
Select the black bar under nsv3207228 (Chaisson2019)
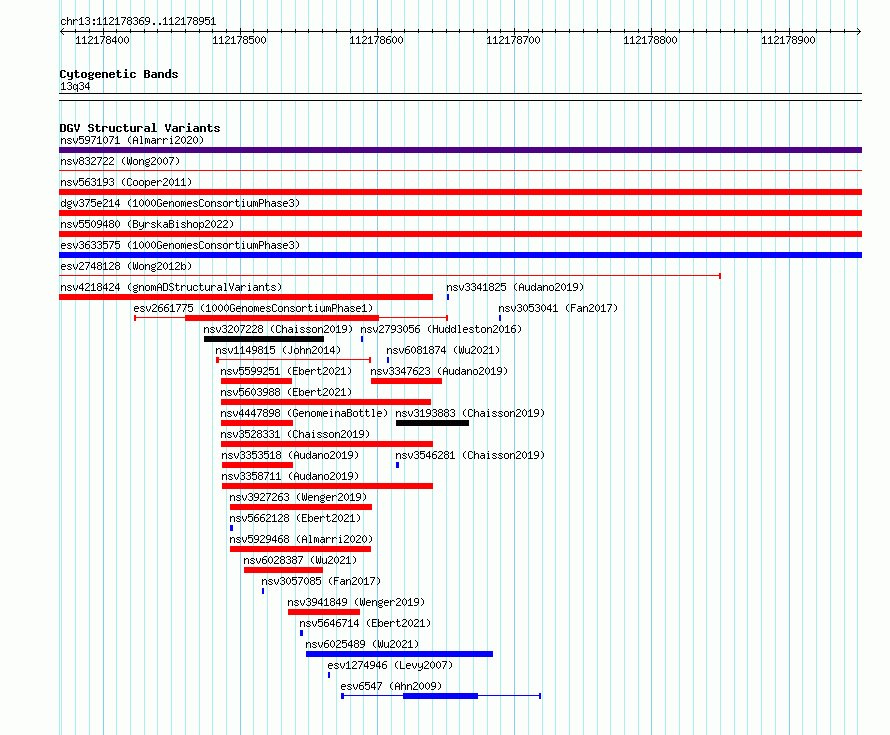[264, 339]
